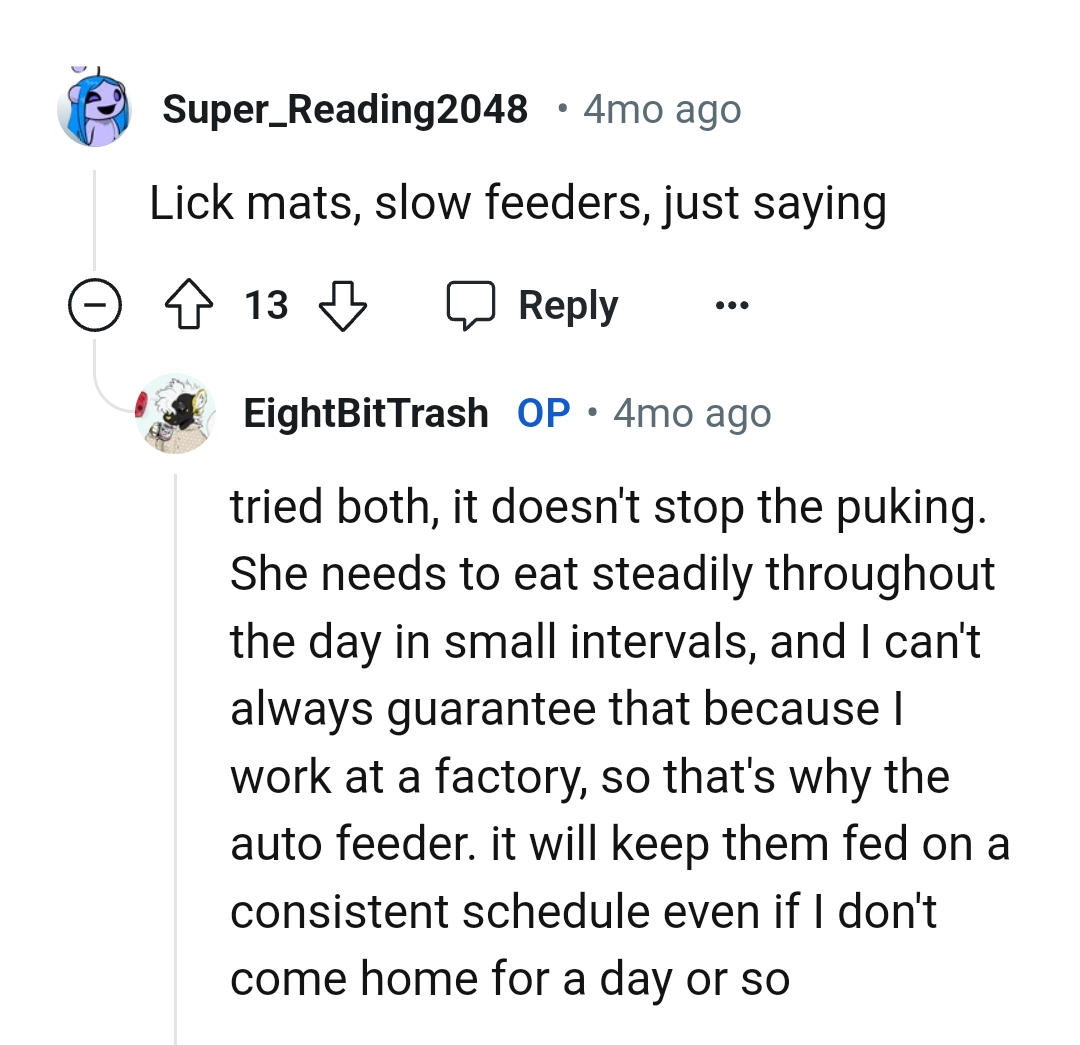Click Super_Reading2048's blue avatar
The height and width of the screenshot is (1045, 1080).
pyautogui.click(x=95, y=108)
